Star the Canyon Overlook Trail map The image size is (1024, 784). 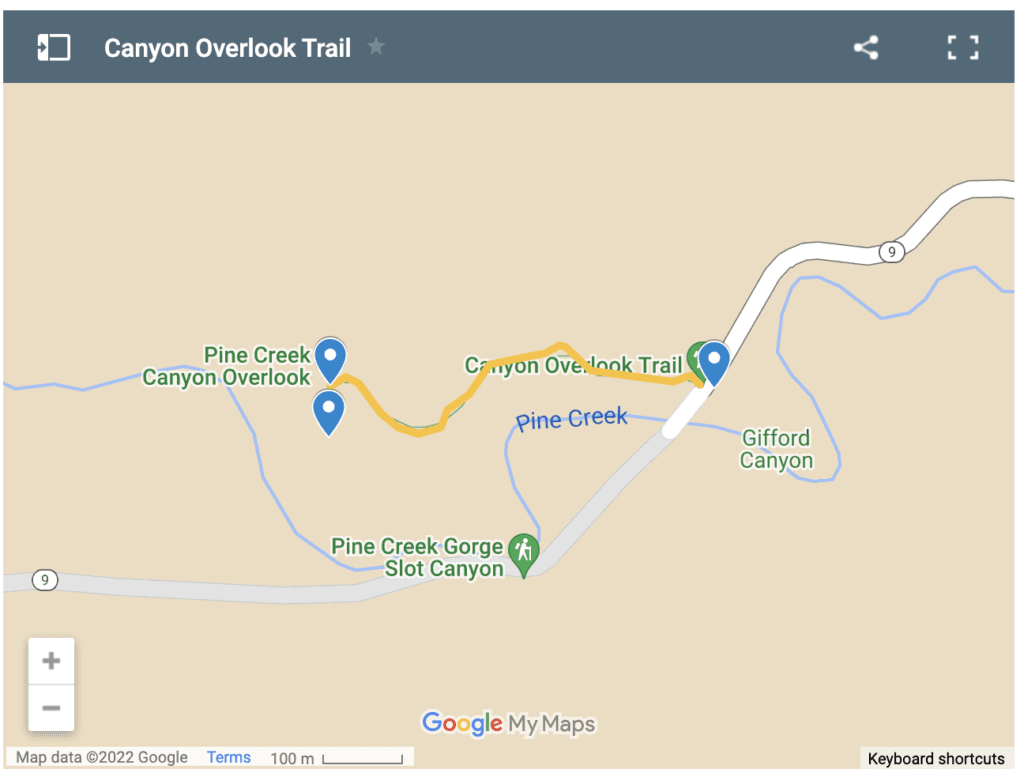376,46
